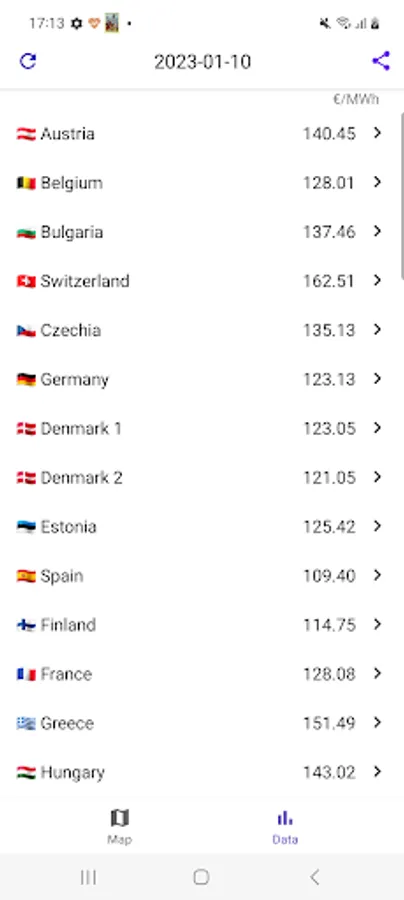The height and width of the screenshot is (900, 404).
Task: Open the Map tab
Action: pyautogui.click(x=119, y=827)
